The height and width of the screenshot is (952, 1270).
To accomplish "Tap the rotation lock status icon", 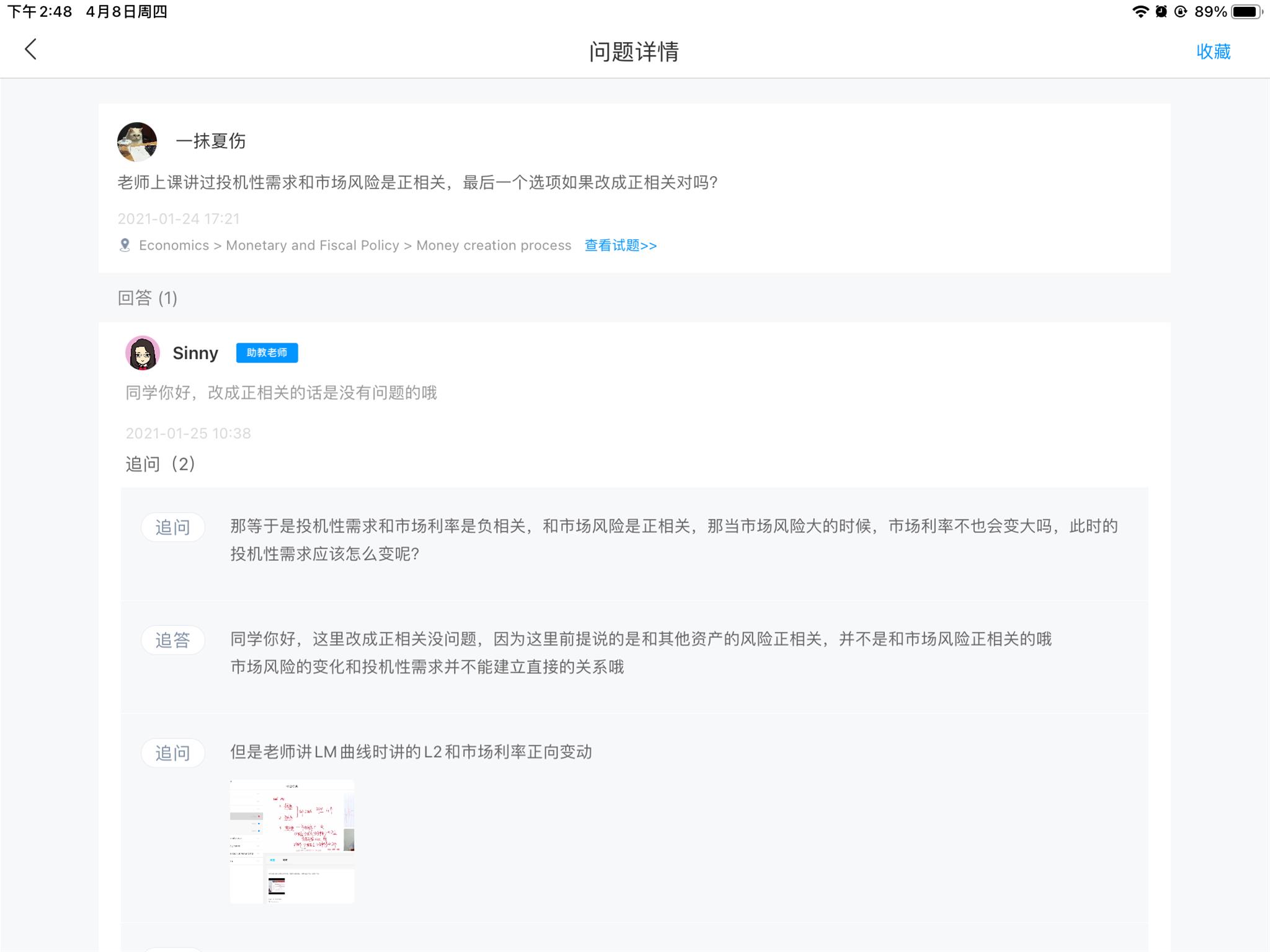I will (x=1181, y=12).
